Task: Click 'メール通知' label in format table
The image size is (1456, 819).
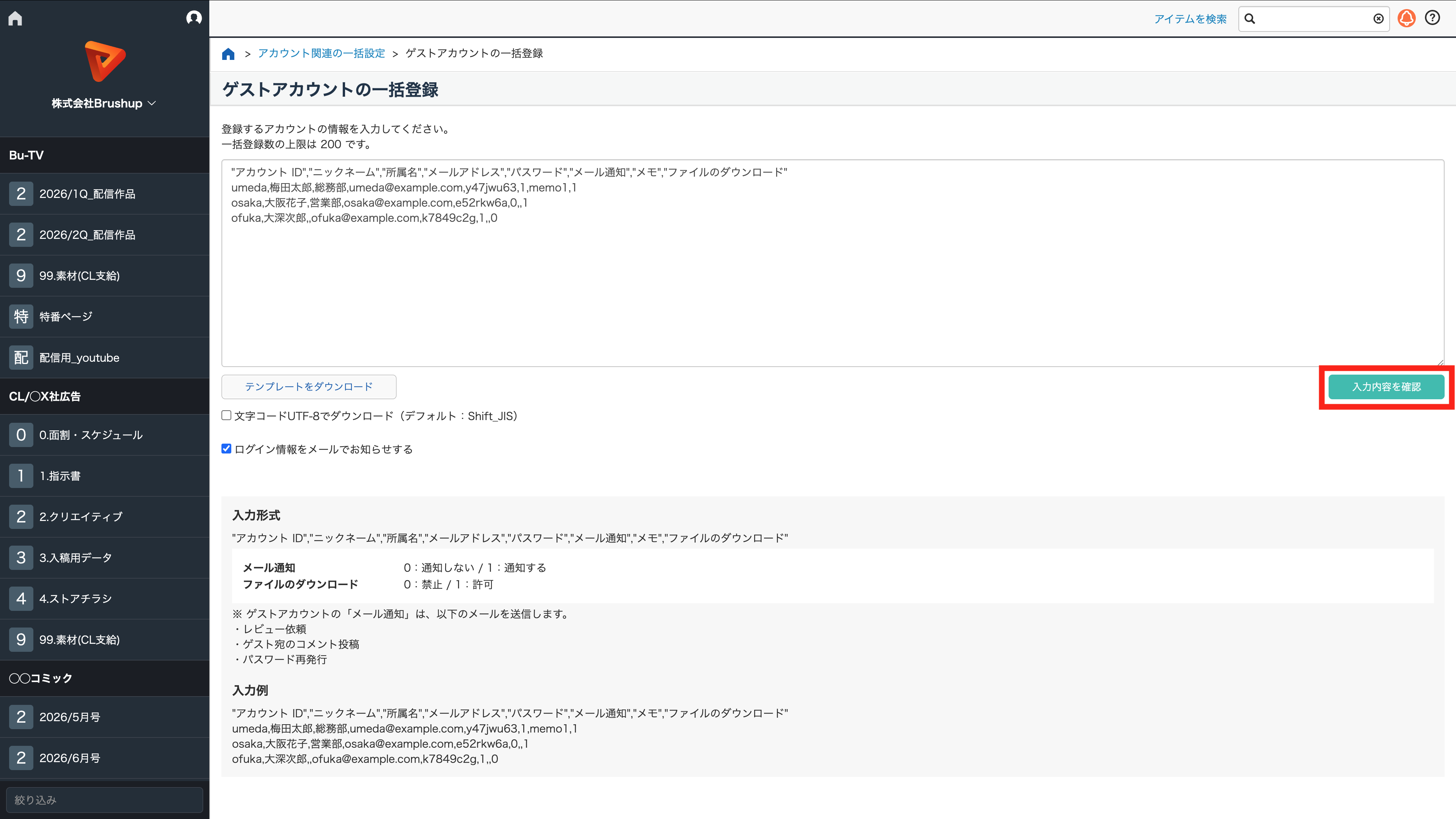Action: 269,568
